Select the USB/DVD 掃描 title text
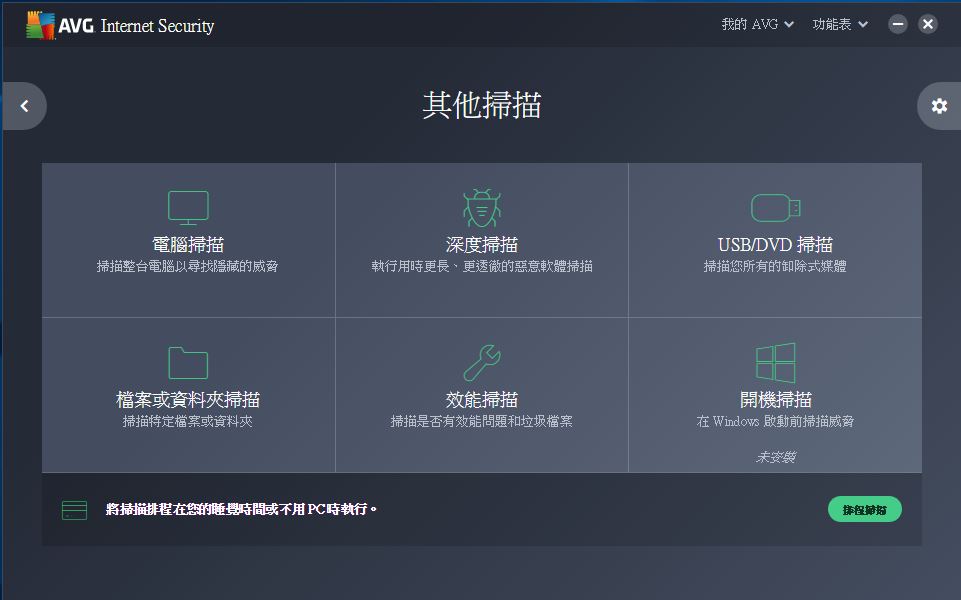 [775, 245]
